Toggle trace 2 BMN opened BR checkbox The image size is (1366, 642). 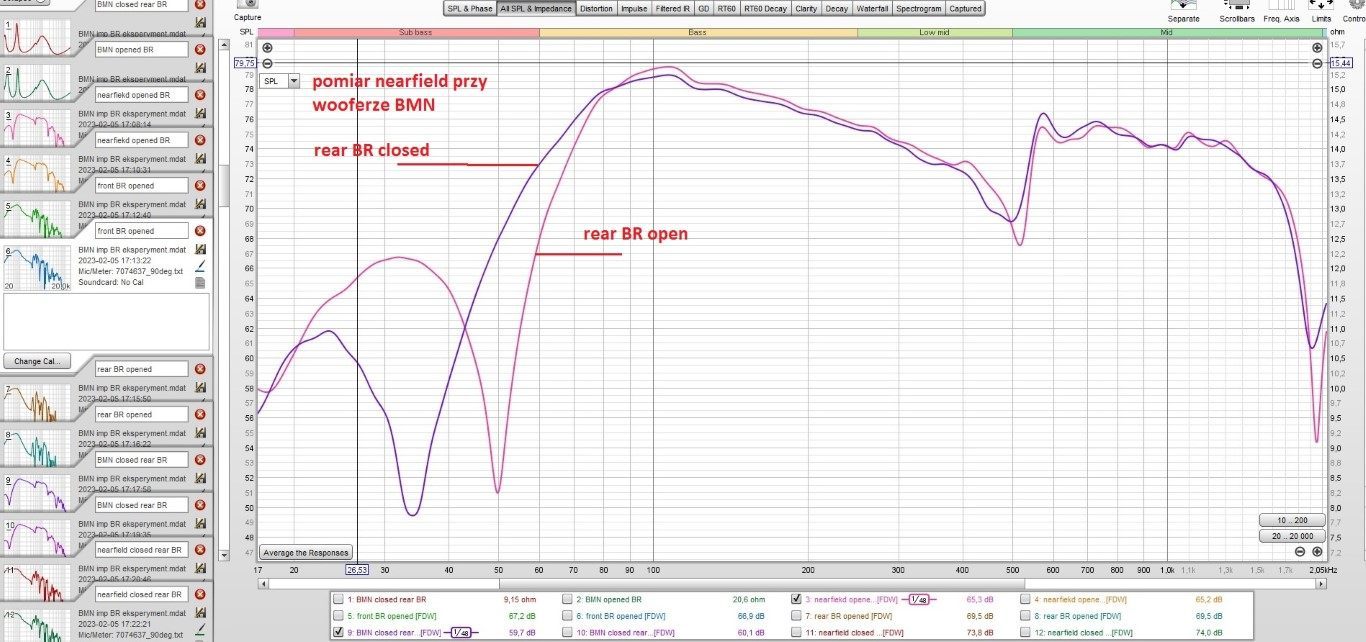(567, 599)
